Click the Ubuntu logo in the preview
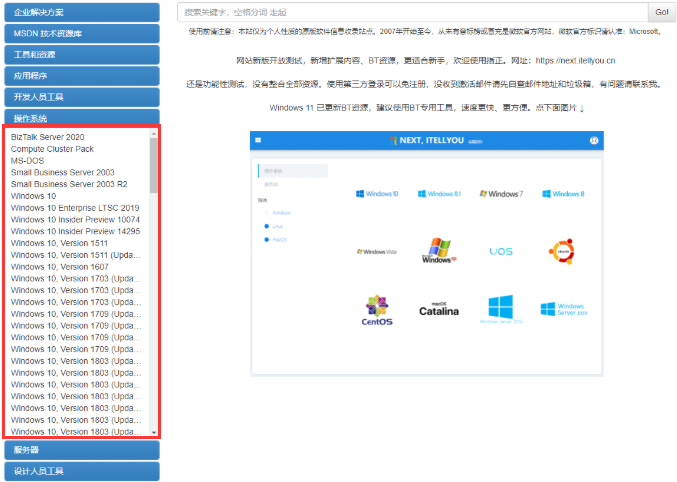 pyautogui.click(x=560, y=250)
